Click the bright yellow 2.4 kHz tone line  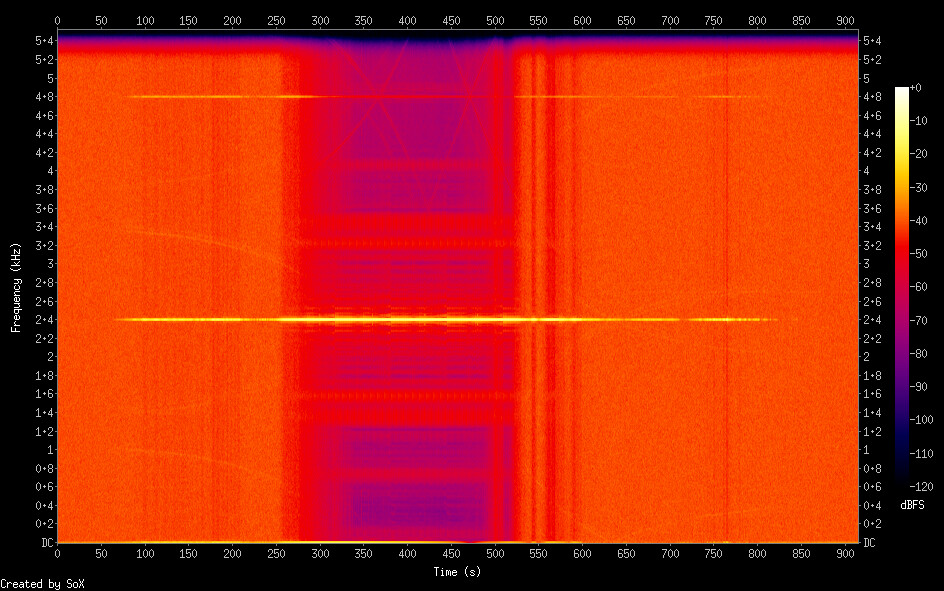[400, 319]
